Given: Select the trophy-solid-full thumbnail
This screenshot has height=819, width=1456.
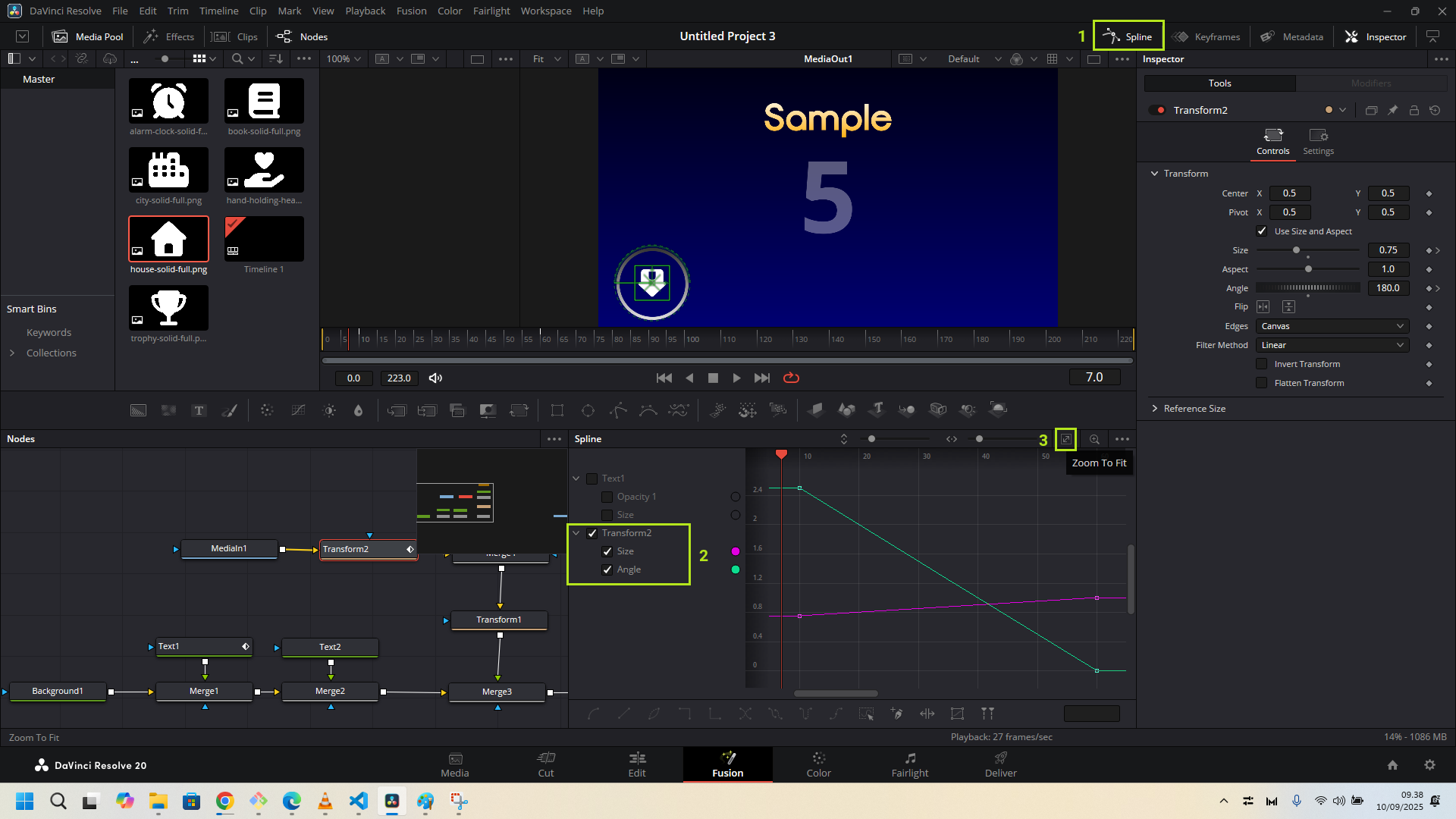Looking at the screenshot, I should [168, 308].
